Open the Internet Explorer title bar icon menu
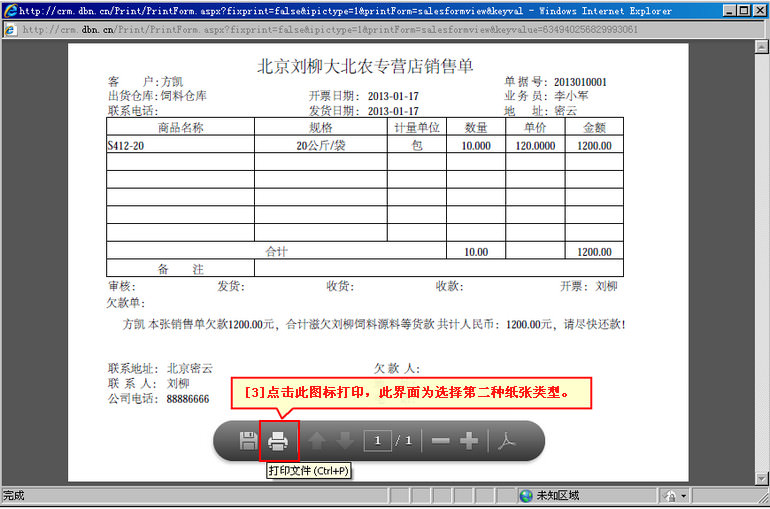Image resolution: width=770 pixels, height=509 pixels. point(9,10)
